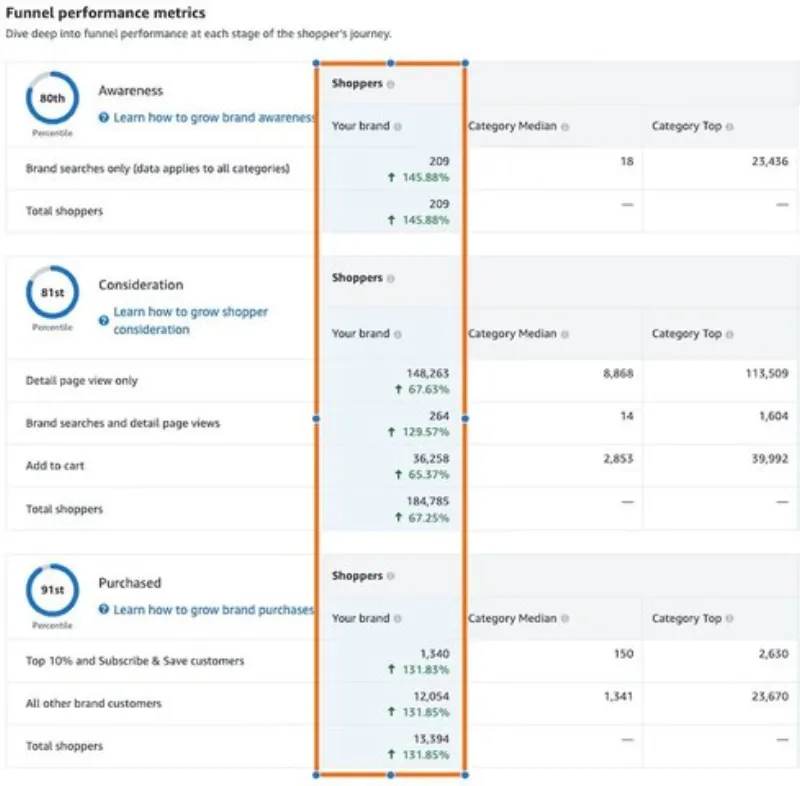The width and height of the screenshot is (800, 786).
Task: Click the question mark beside brand awareness link
Action: (x=103, y=117)
